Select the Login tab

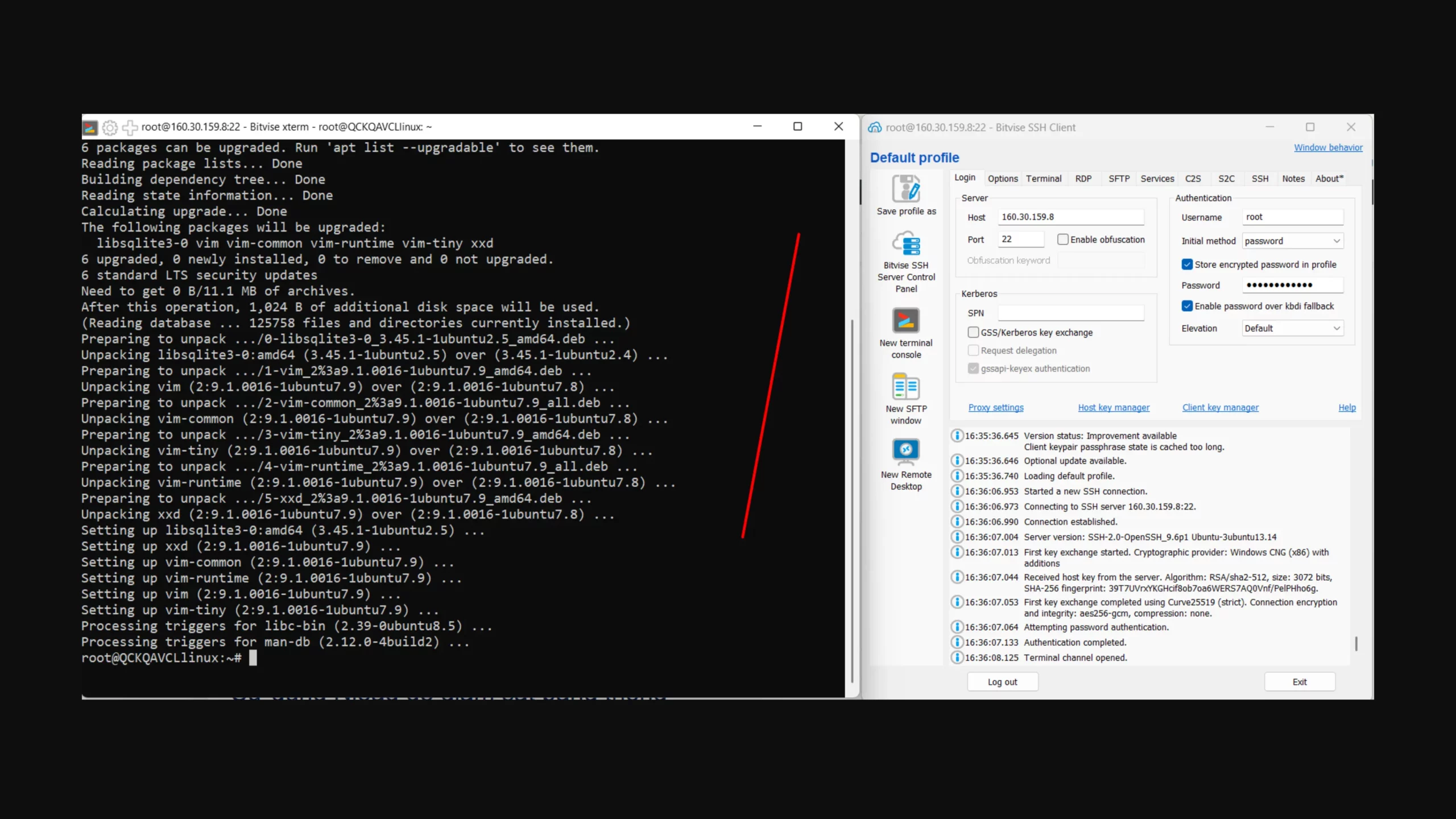pos(965,177)
